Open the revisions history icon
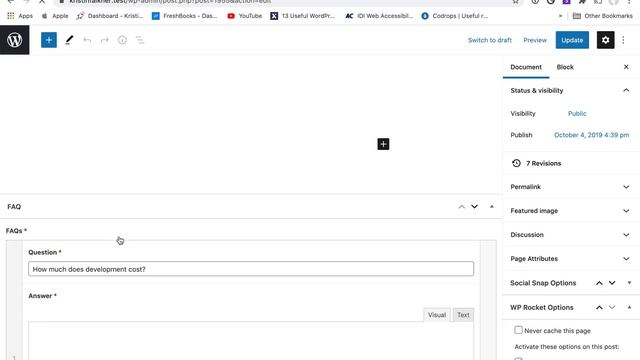640x360 pixels. [516, 163]
